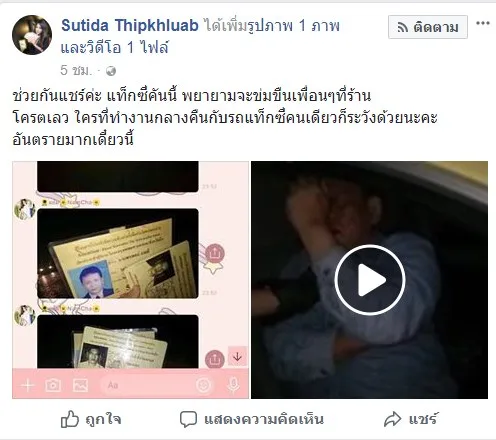Open the 5 ชม. post timestamp
The image size is (496, 440).
tap(76, 71)
